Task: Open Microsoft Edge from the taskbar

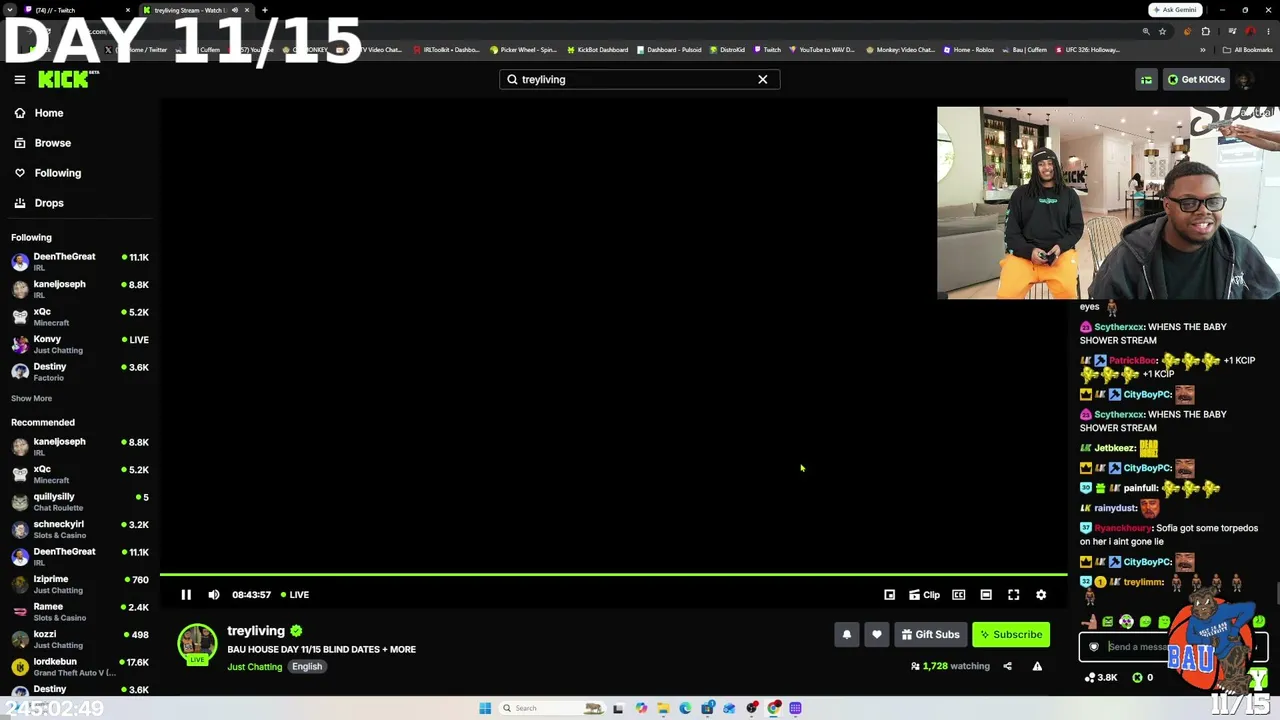Action: (x=685, y=708)
